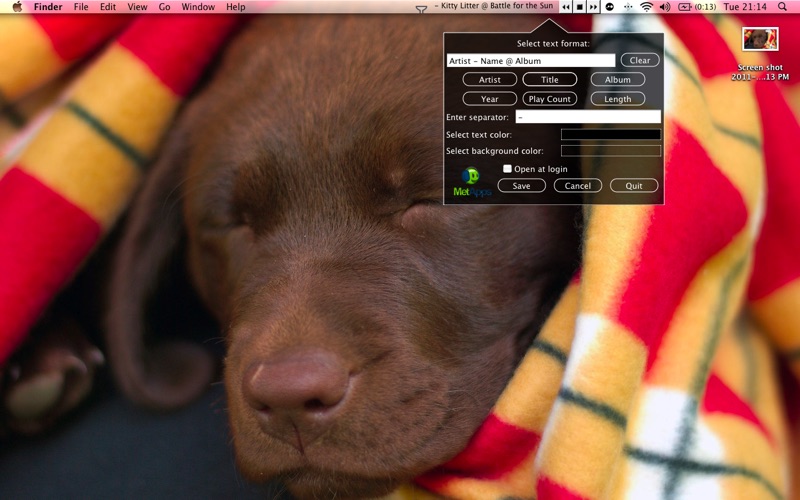Quit the menu bar app
Viewport: 800px width, 500px height.
634,186
